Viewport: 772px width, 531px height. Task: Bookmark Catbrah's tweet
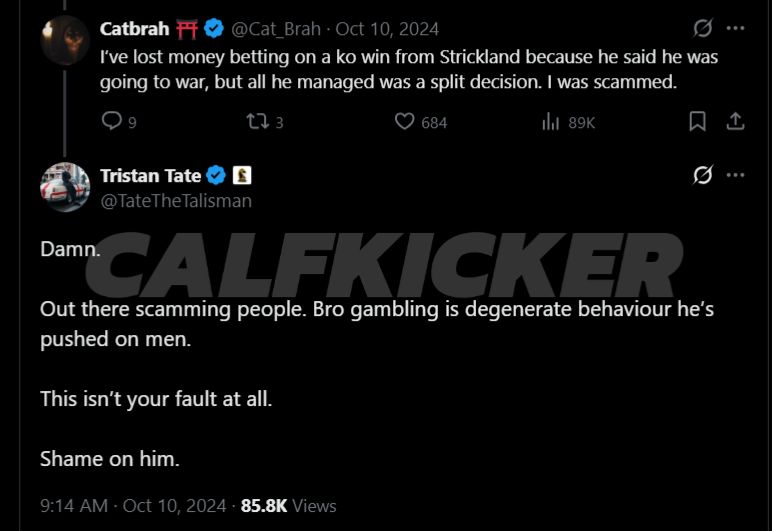(698, 121)
